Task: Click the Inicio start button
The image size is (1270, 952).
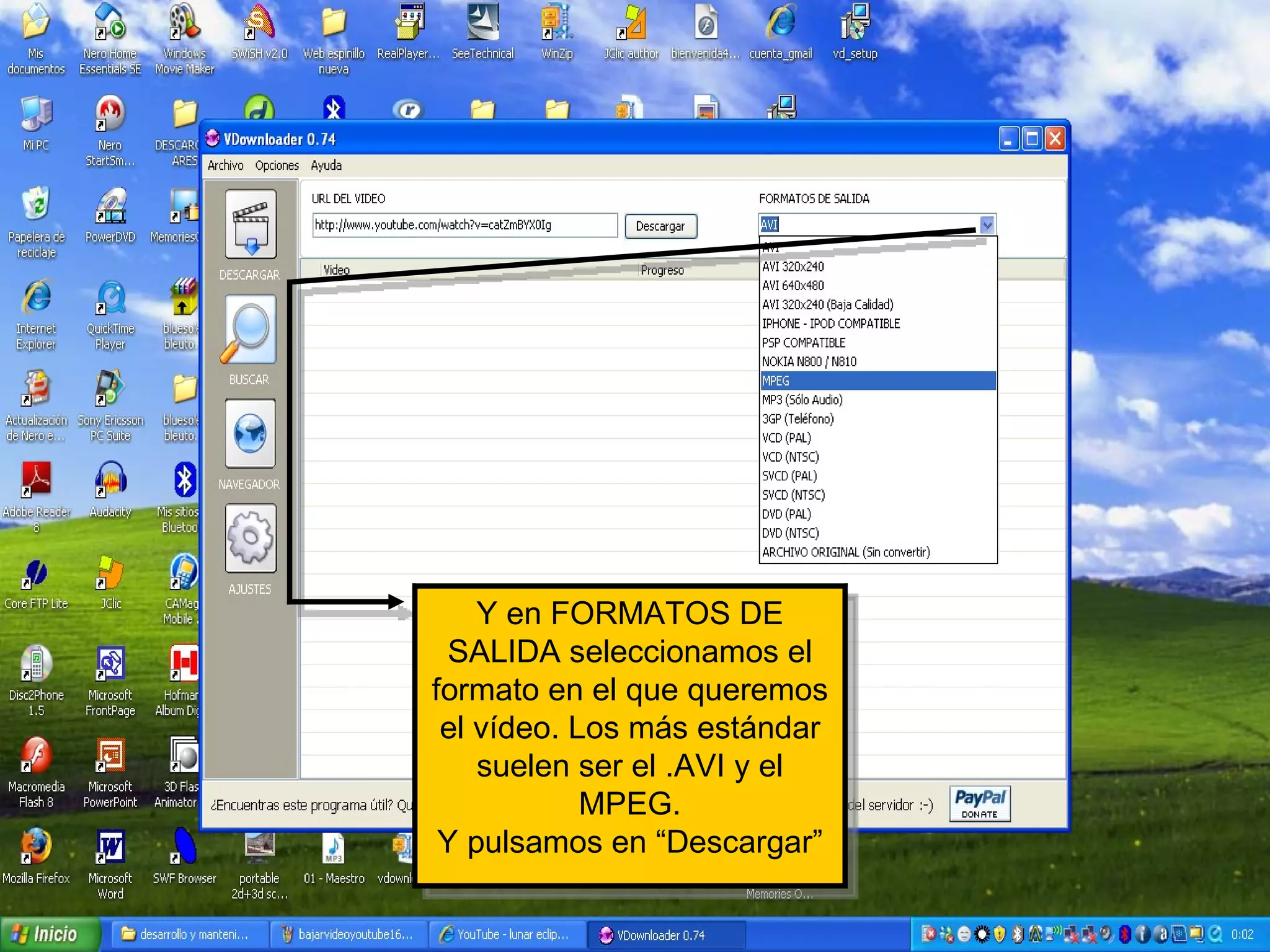Action: 50,934
